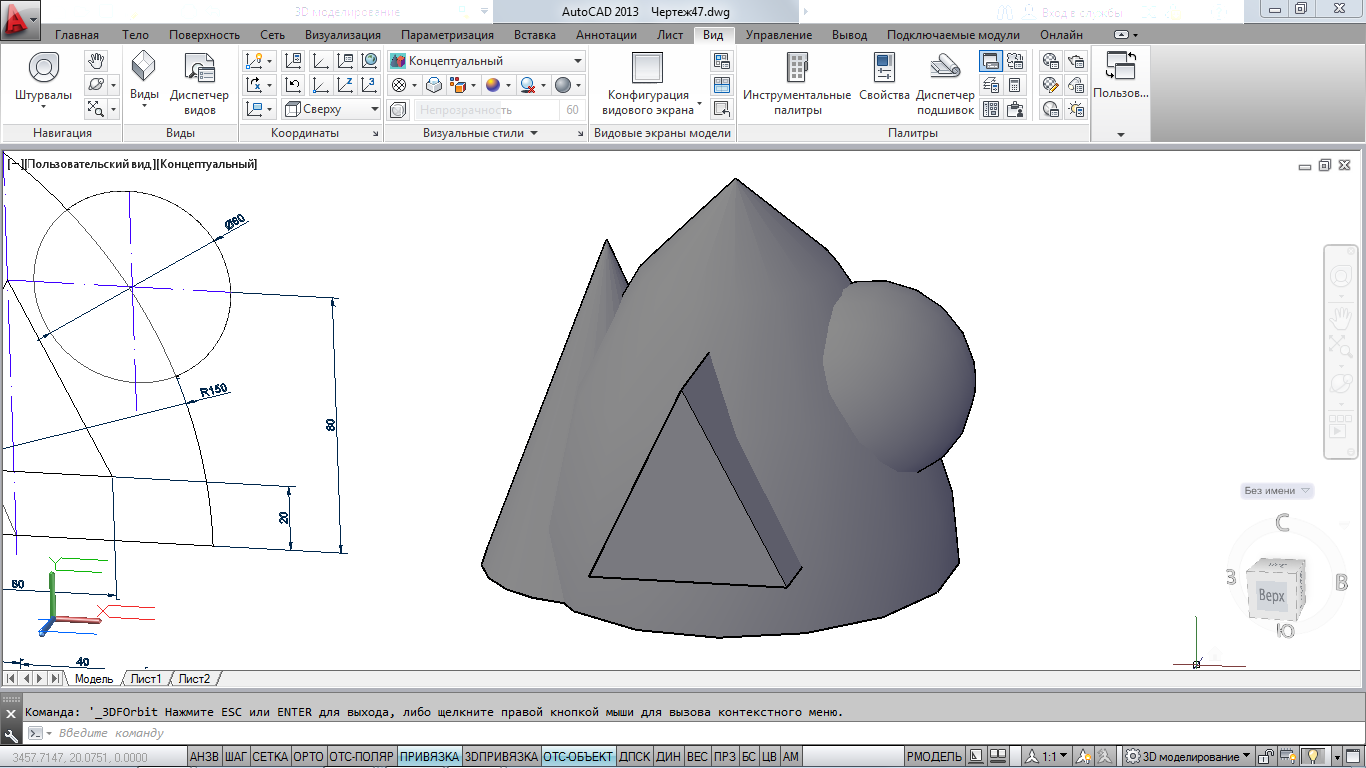
Task: Click the Непрозрачность opacity slider
Action: pyautogui.click(x=487, y=110)
